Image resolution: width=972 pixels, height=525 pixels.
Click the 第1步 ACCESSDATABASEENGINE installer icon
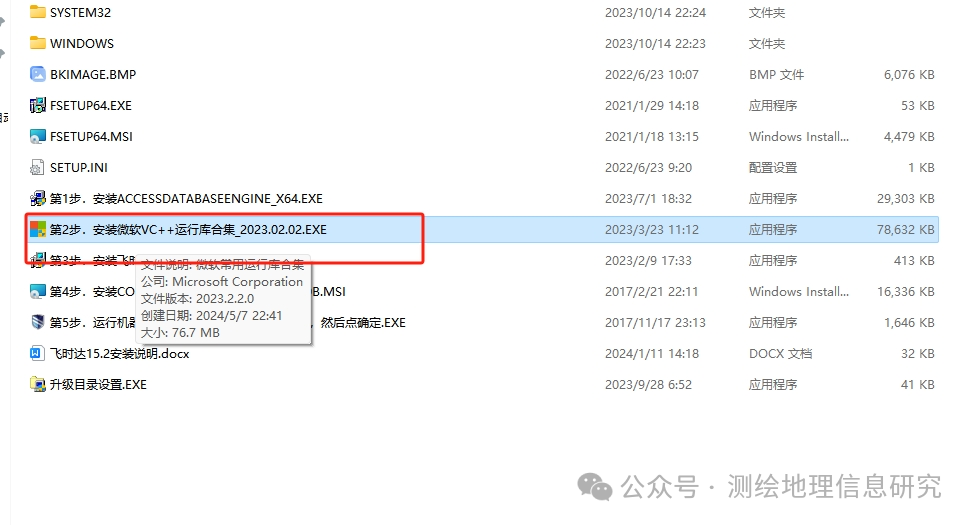tap(38, 198)
